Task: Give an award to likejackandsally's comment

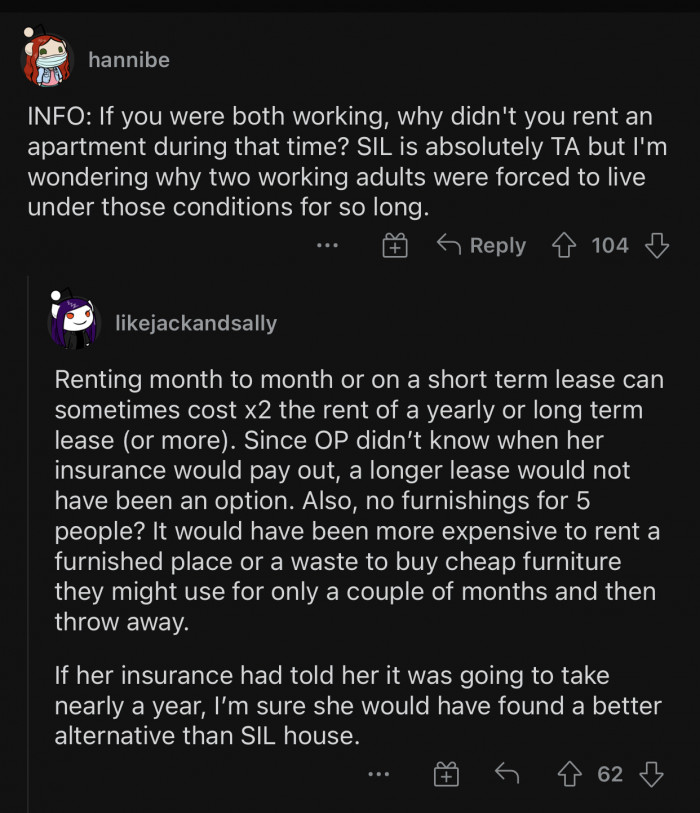Action: tap(446, 772)
